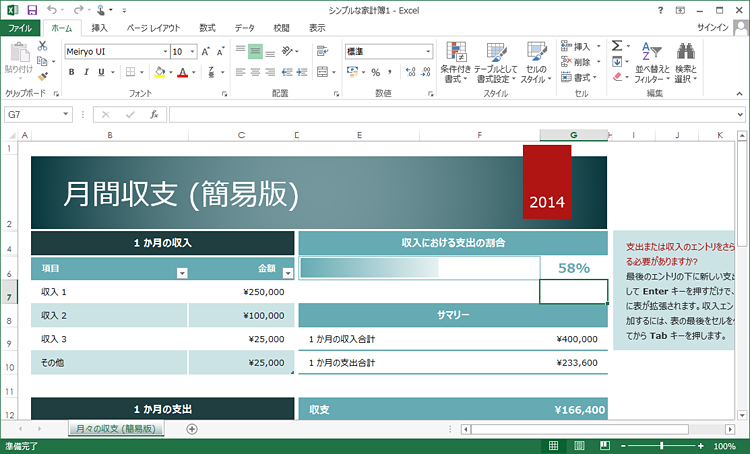This screenshot has height=454, width=750.
Task: Open the 項目 column filter dropdown
Action: click(x=182, y=273)
